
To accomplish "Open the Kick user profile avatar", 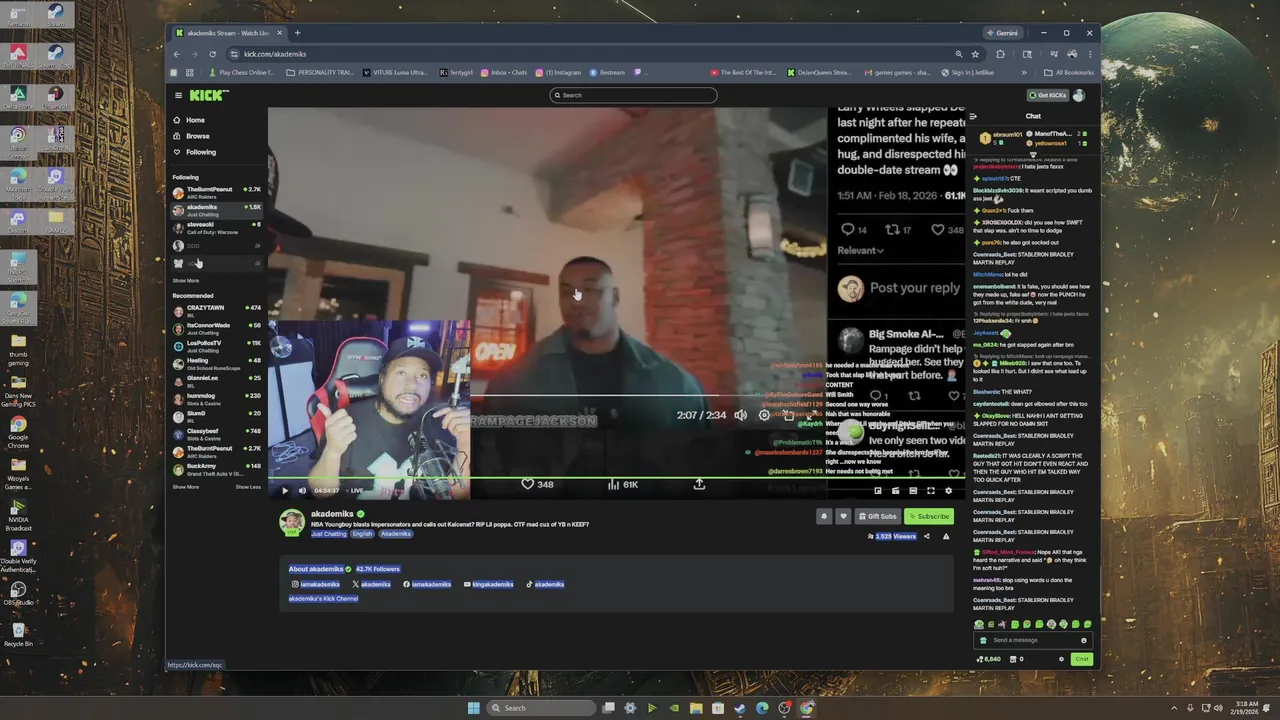I will pos(1079,95).
